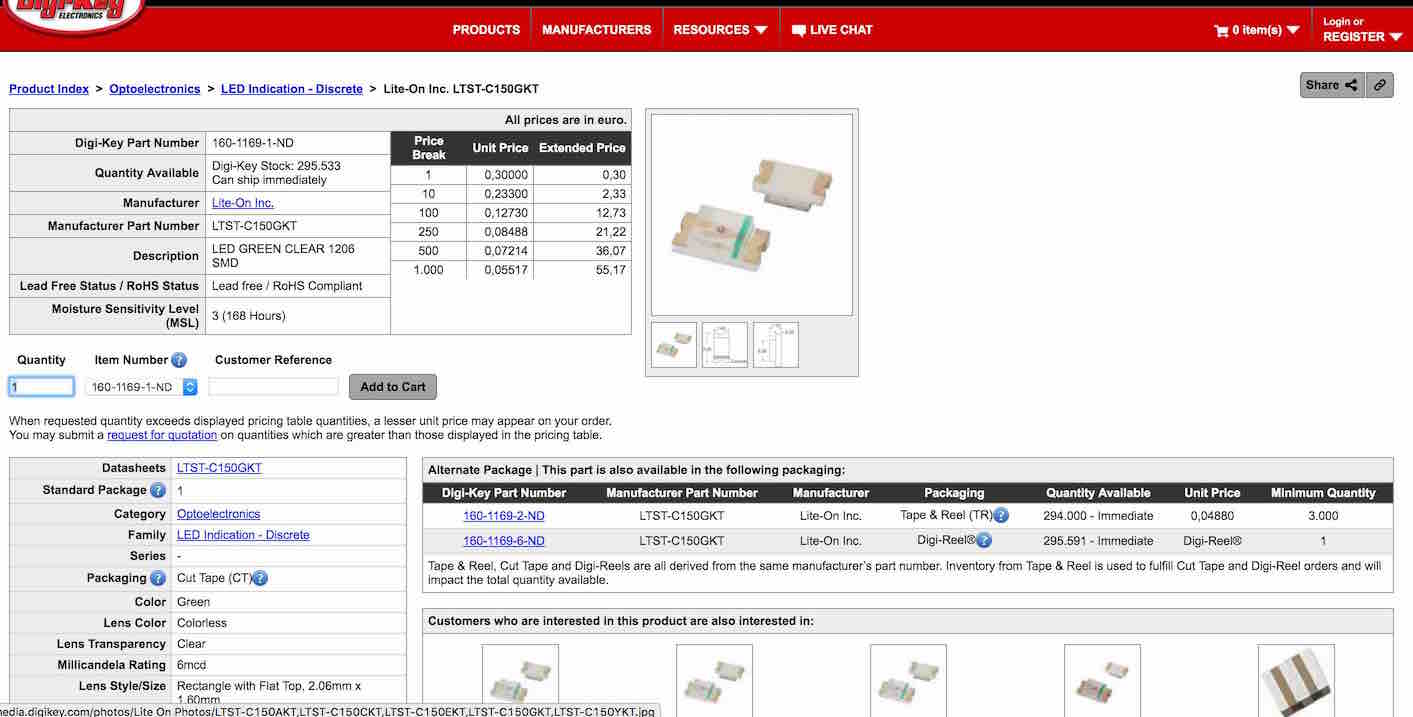Screen dimensions: 1413x717
Task: Show help for Tape & Reel (TR)
Action: point(1001,516)
